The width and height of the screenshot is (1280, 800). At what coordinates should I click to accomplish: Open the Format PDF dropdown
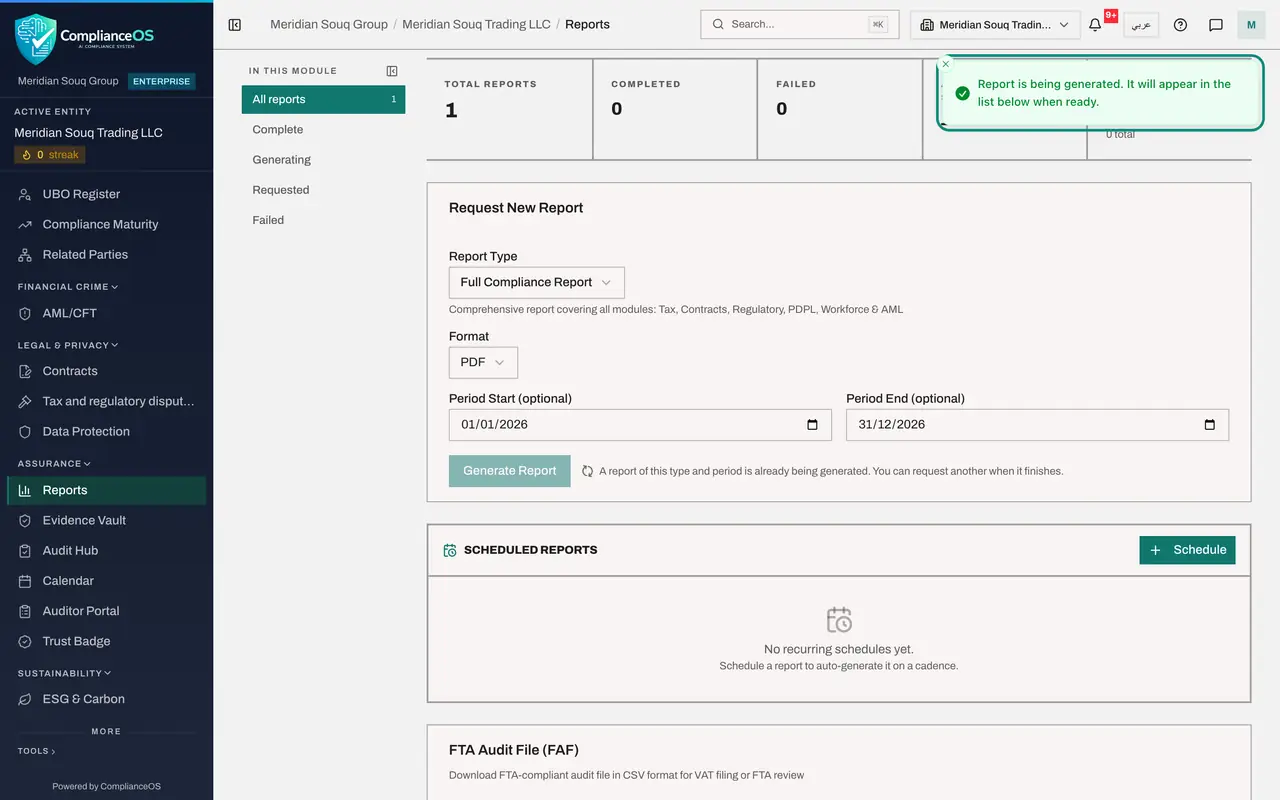coord(483,362)
